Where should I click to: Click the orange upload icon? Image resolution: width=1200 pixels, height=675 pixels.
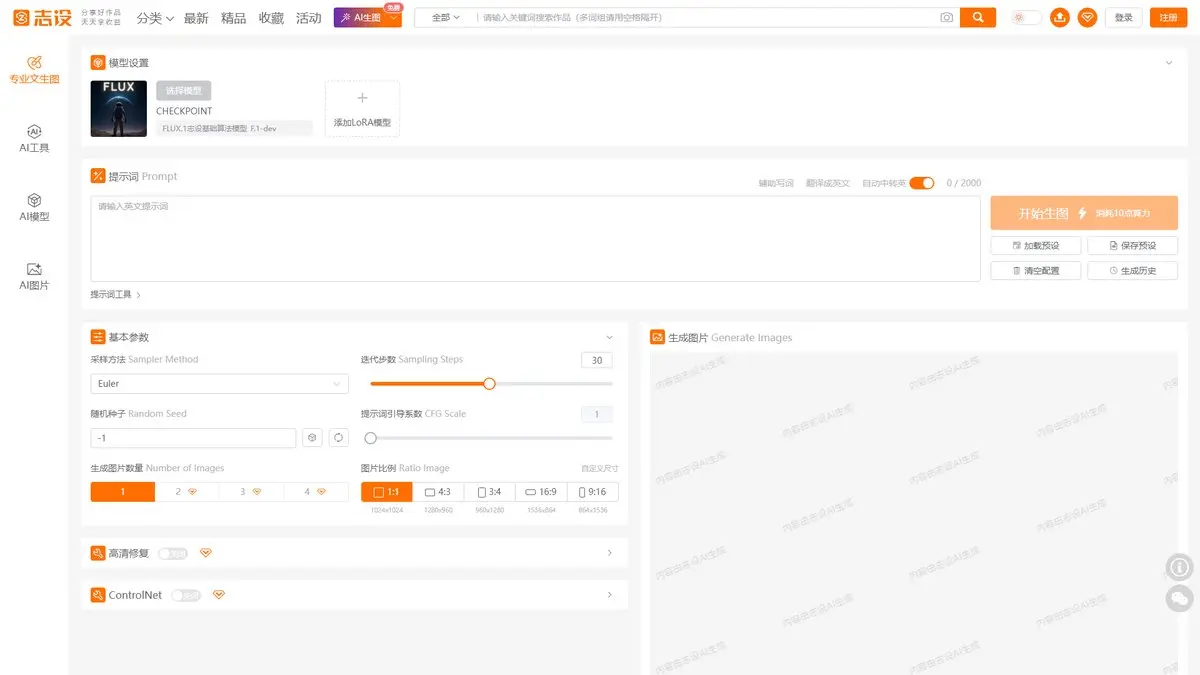point(1060,18)
